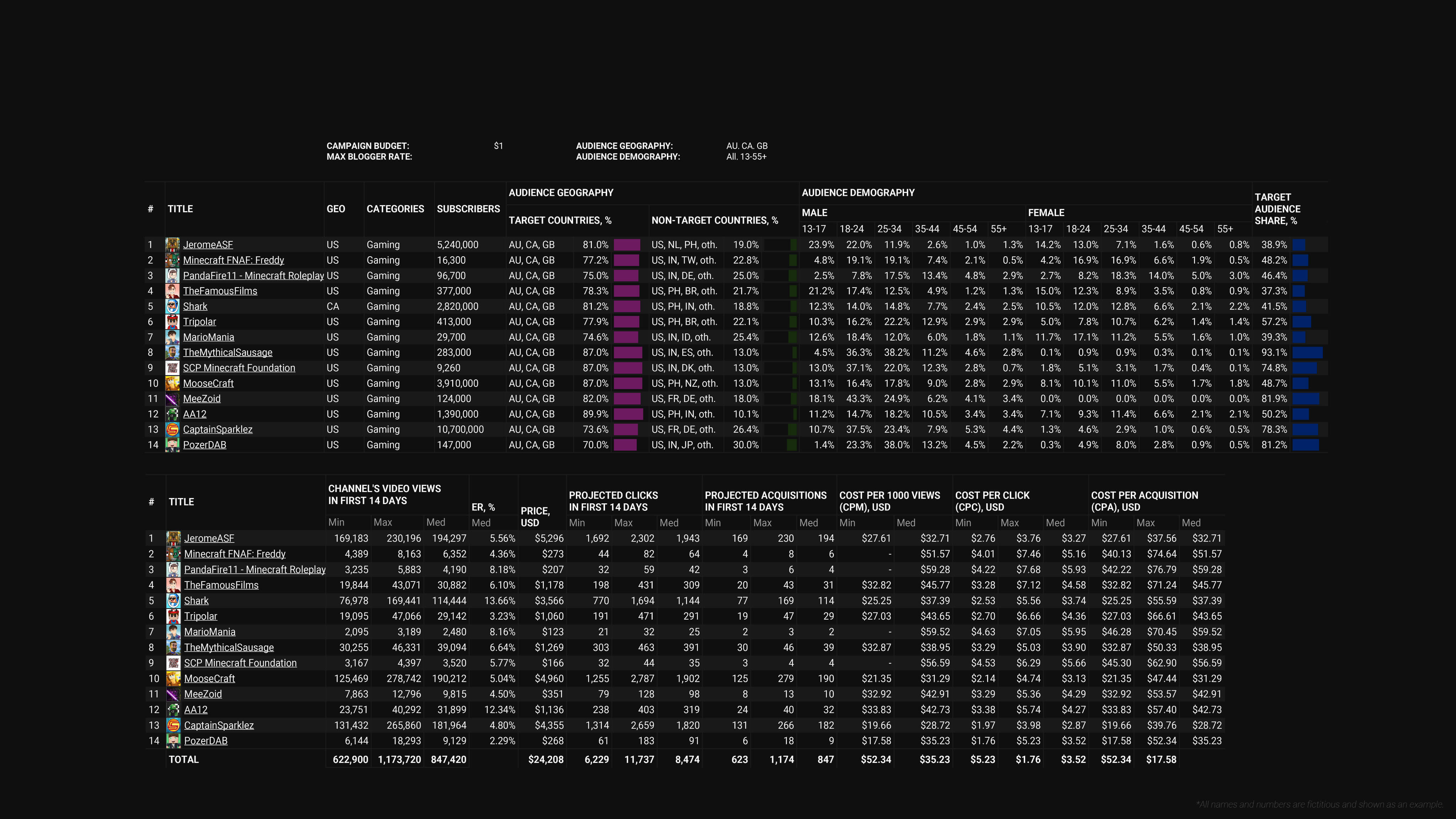Click Tripolar avatar in bottom table

173,616
